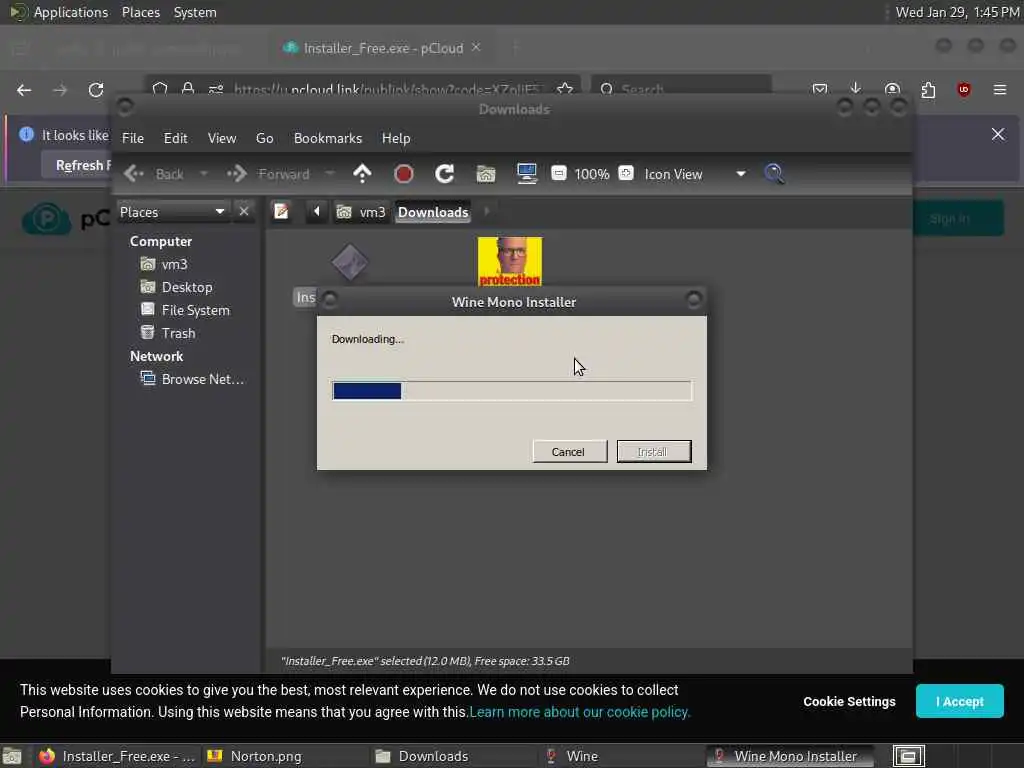Click the Install button in Wine Mono Installer

654,451
